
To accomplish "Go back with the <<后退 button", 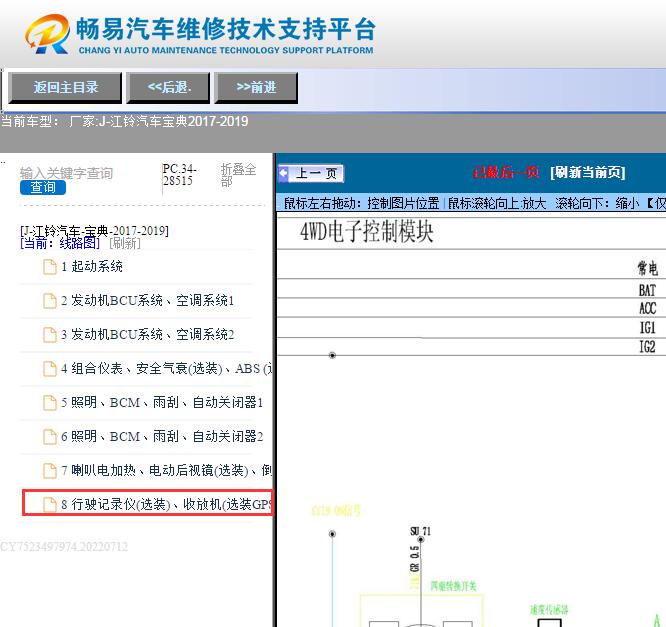I will point(168,88).
